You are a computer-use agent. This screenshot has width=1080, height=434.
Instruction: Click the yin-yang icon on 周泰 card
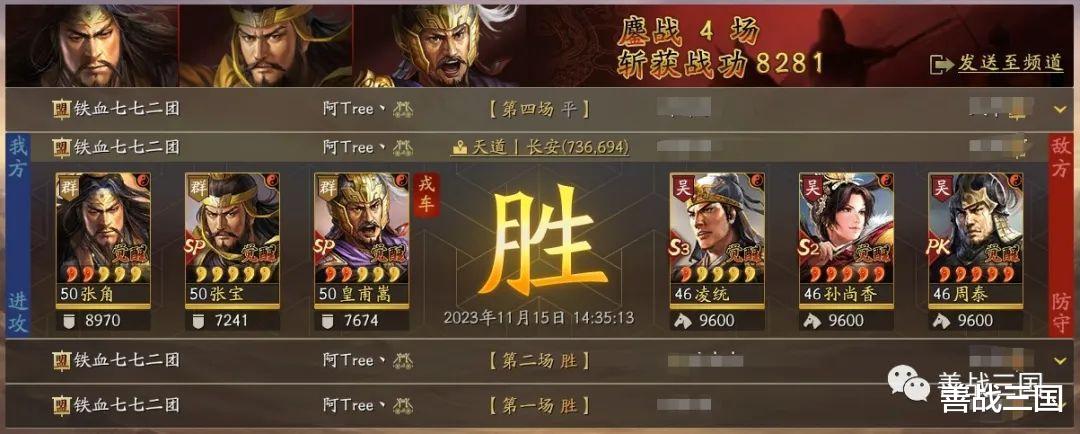[x=1015, y=180]
